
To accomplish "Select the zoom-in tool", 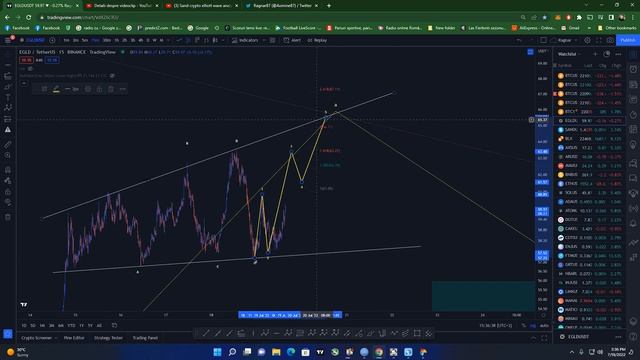I will click(8, 155).
